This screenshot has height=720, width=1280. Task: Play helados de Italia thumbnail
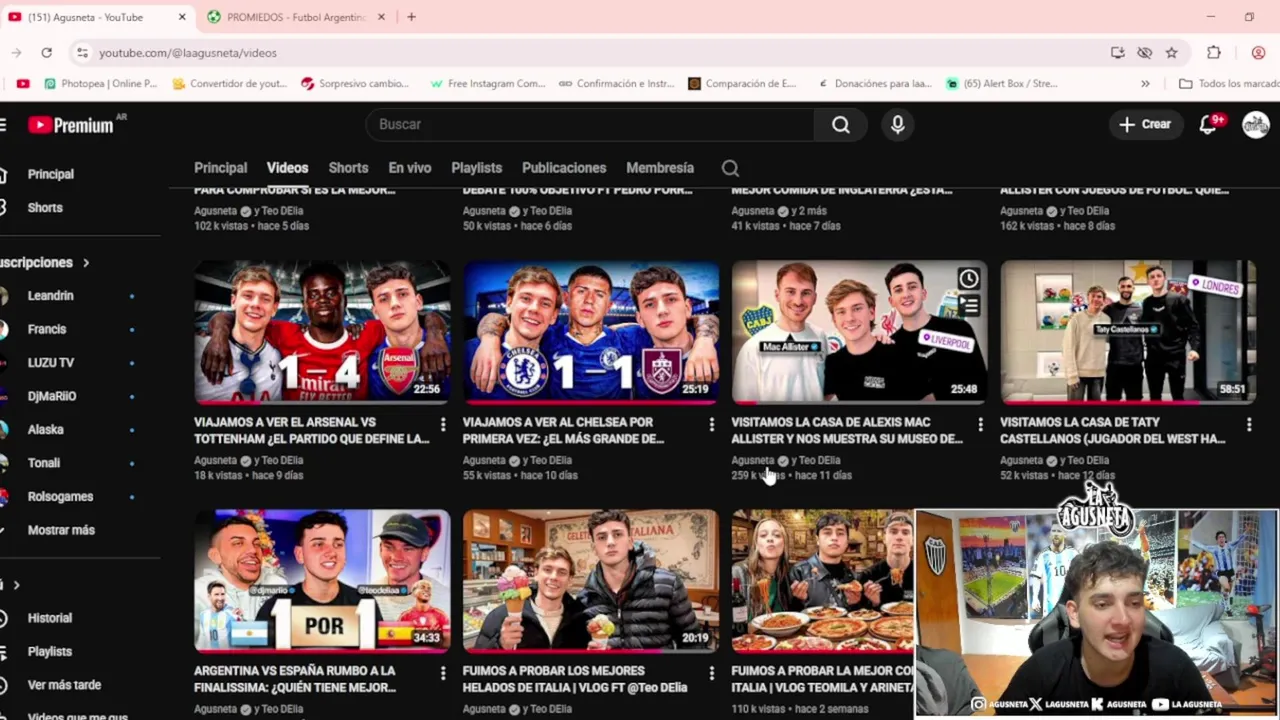click(590, 581)
